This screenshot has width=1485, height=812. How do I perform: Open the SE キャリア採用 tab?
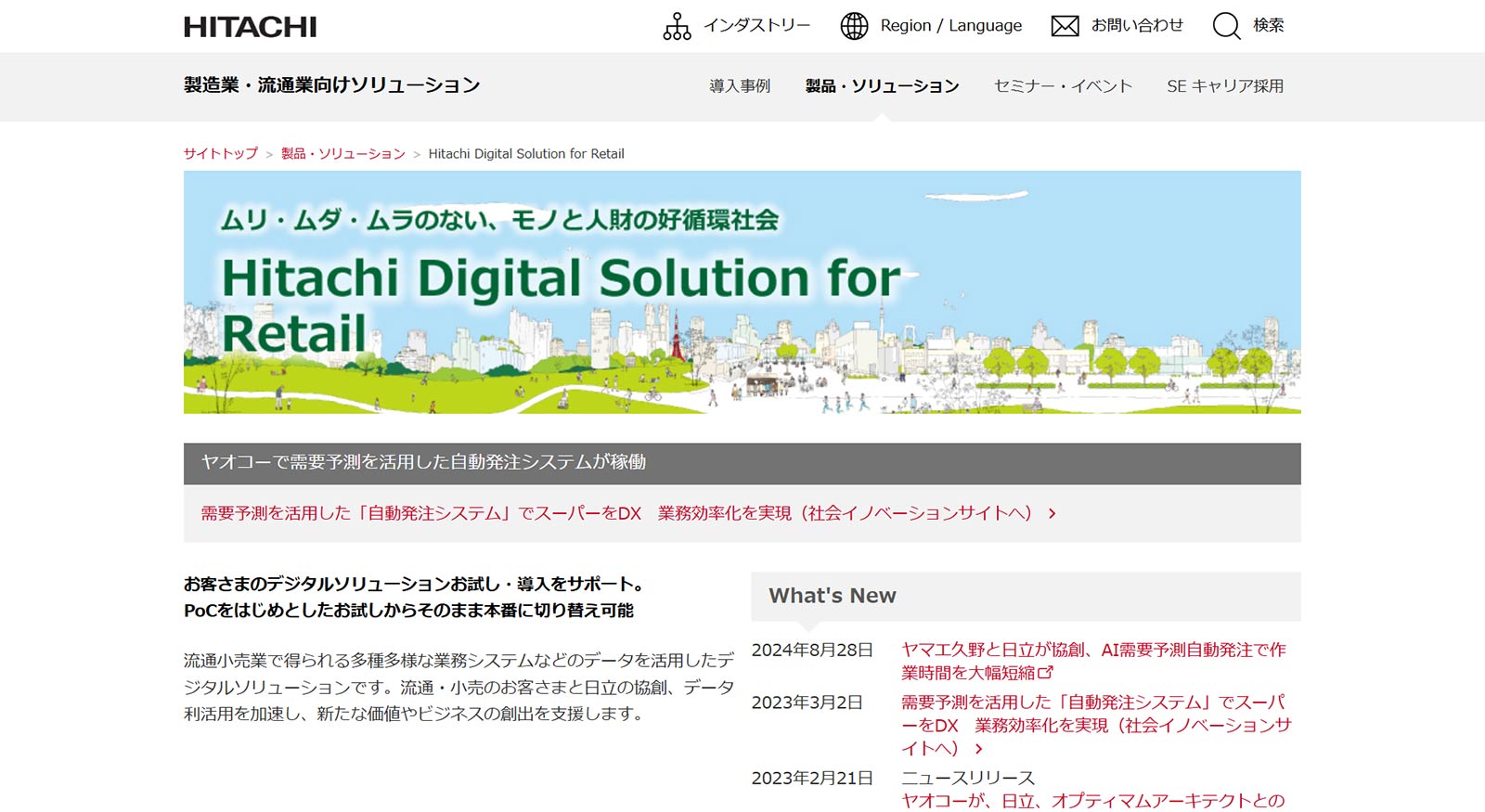point(1225,86)
